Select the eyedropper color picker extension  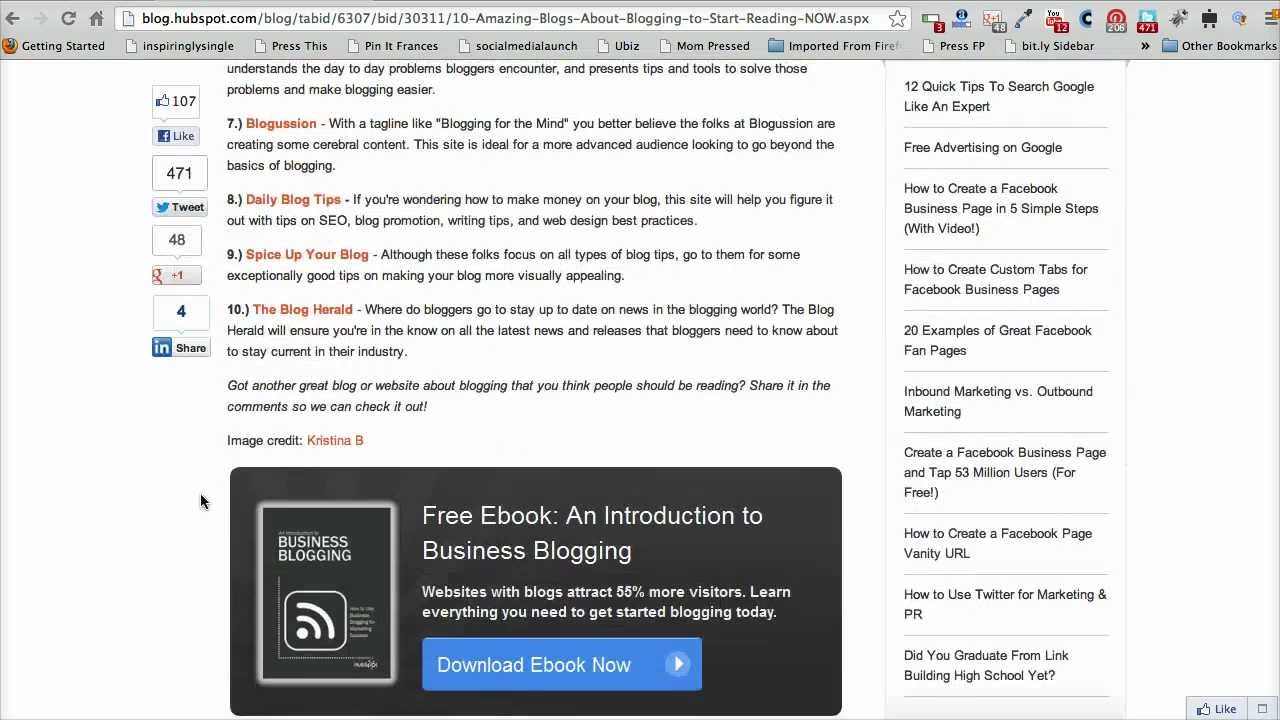click(x=1024, y=18)
